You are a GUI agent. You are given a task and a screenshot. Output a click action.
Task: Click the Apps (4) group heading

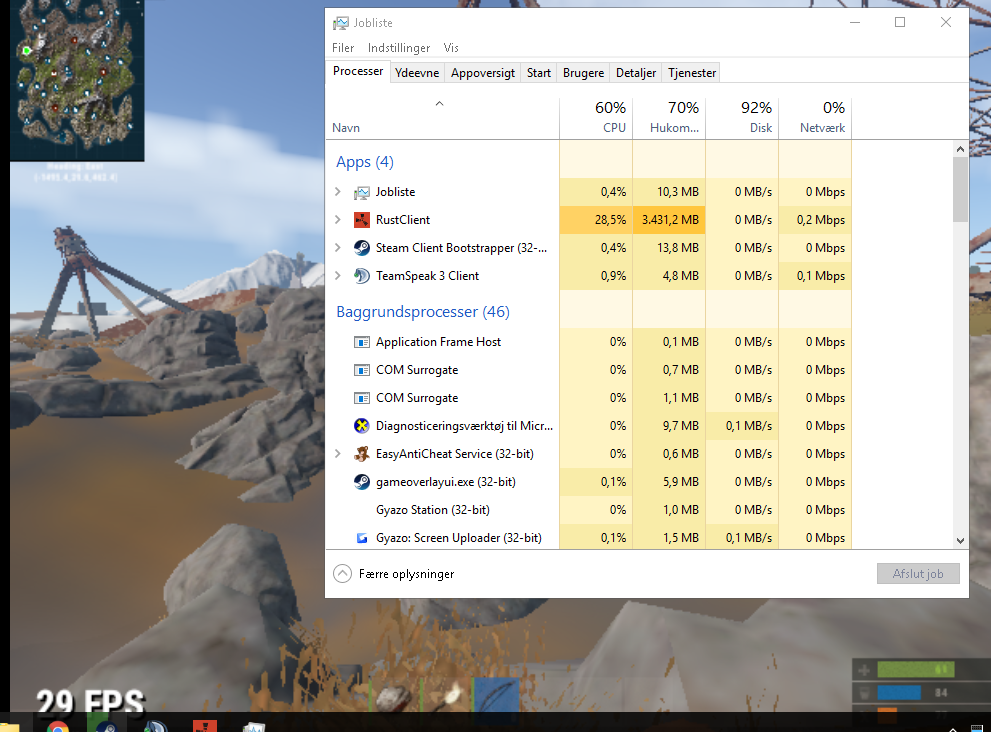(365, 162)
